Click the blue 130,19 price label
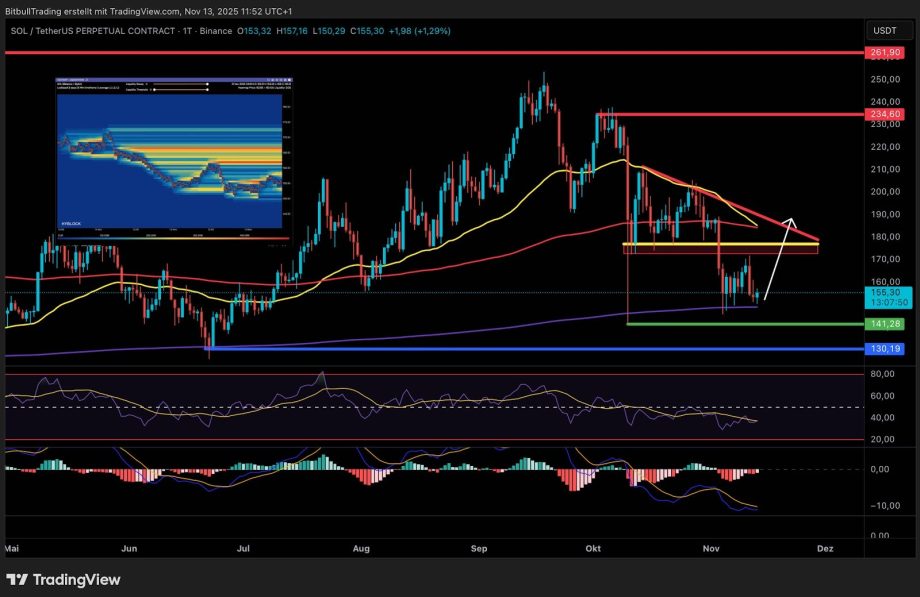This screenshot has width=920, height=597. pos(884,348)
